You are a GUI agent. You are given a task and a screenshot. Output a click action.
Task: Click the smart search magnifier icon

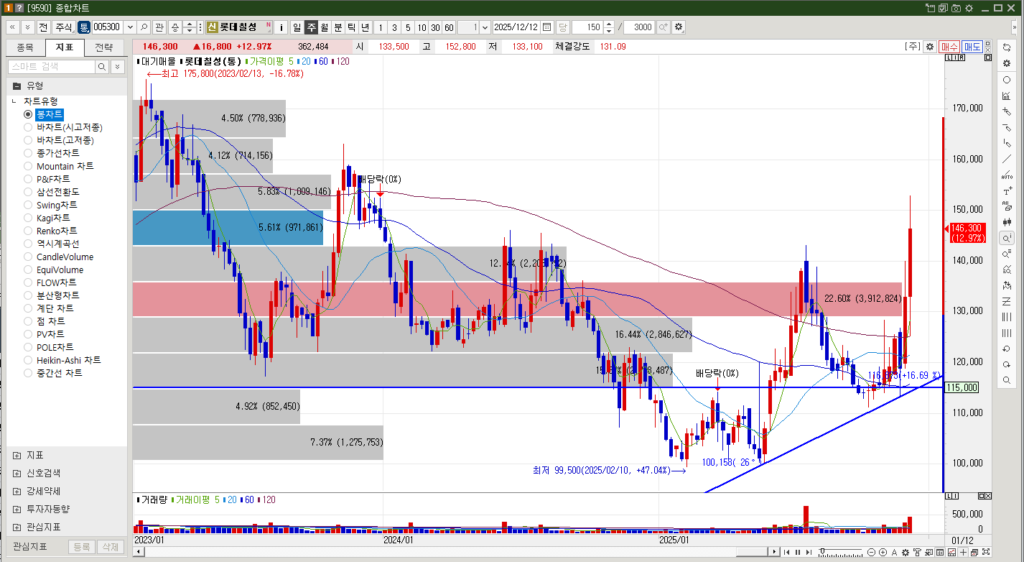coord(102,66)
